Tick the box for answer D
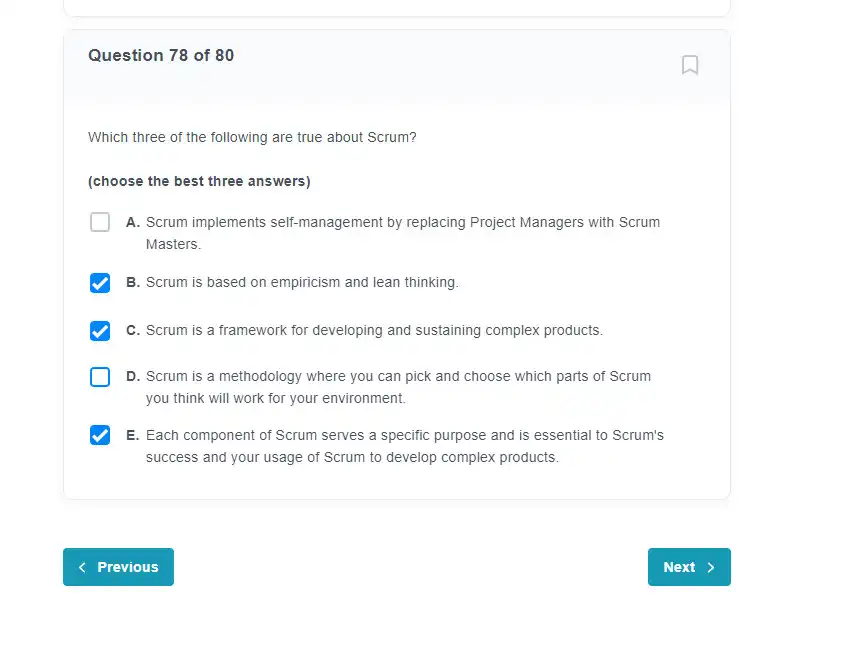 coord(100,377)
